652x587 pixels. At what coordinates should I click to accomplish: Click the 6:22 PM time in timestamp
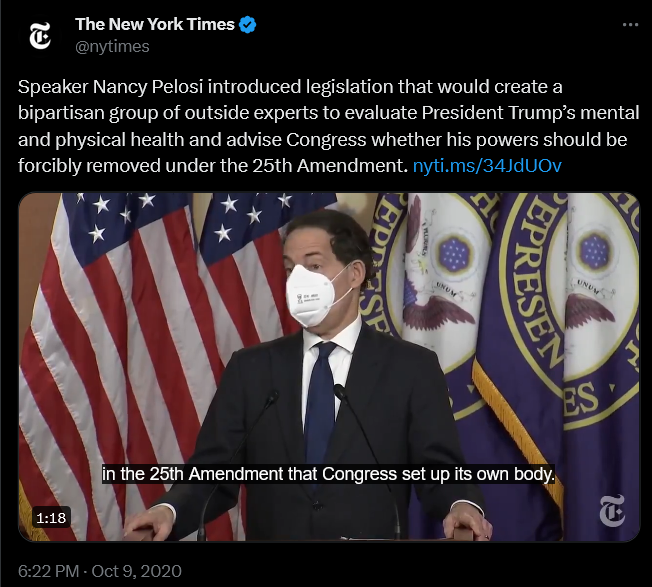click(48, 571)
